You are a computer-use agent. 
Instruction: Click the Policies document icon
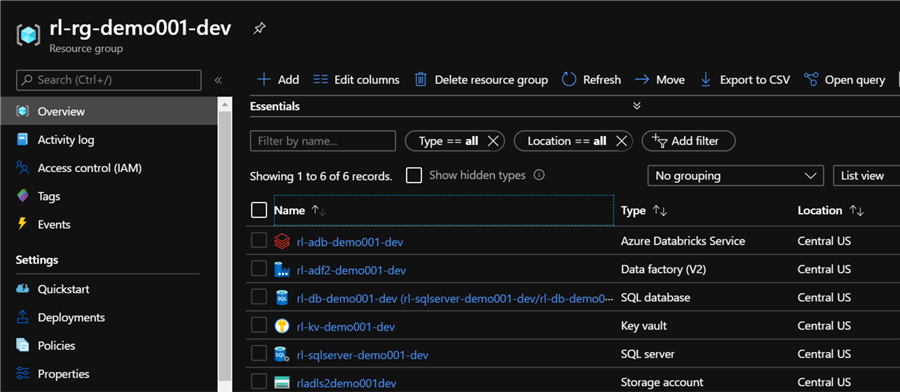click(x=22, y=345)
